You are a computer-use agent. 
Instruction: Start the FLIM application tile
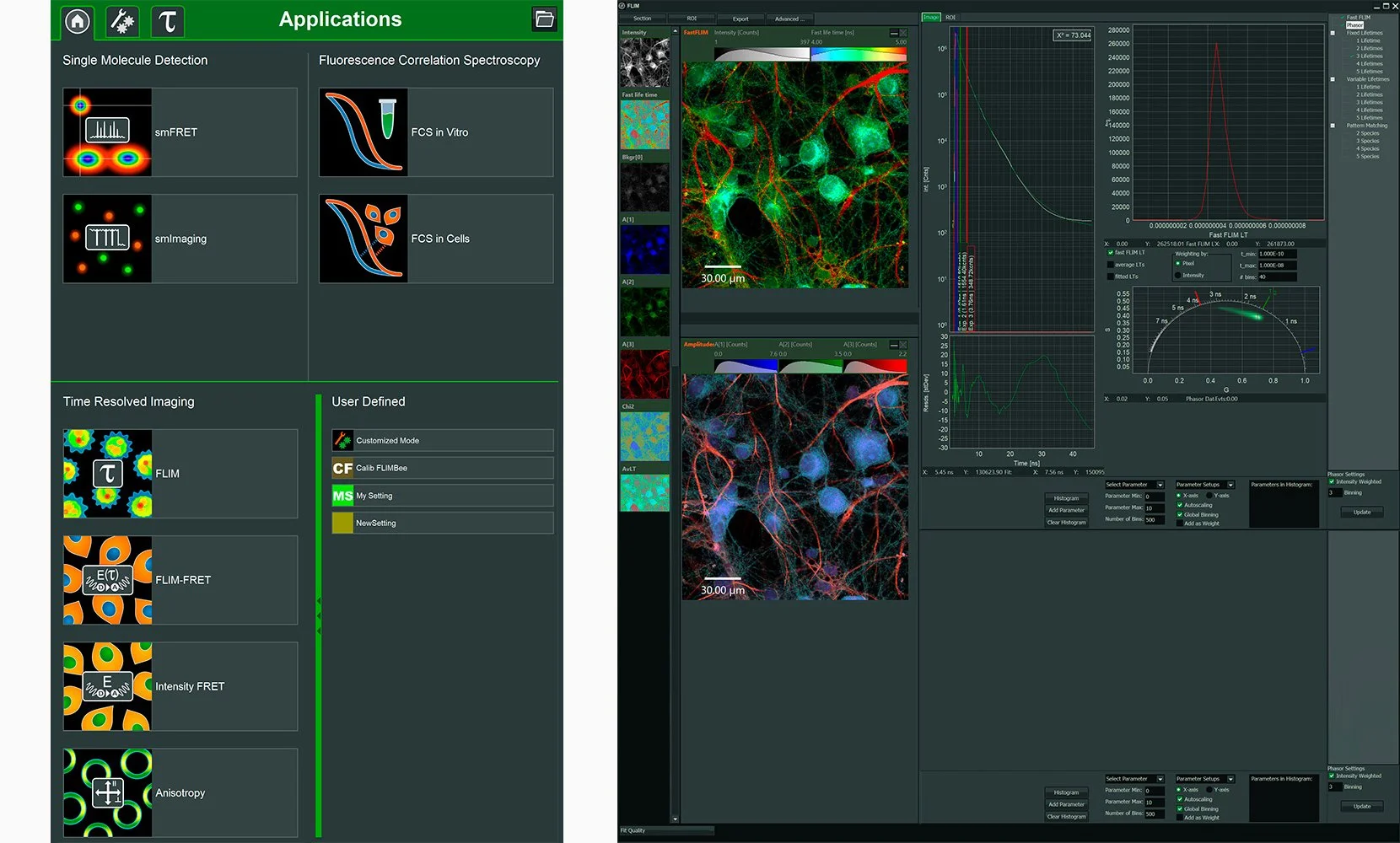[x=180, y=474]
